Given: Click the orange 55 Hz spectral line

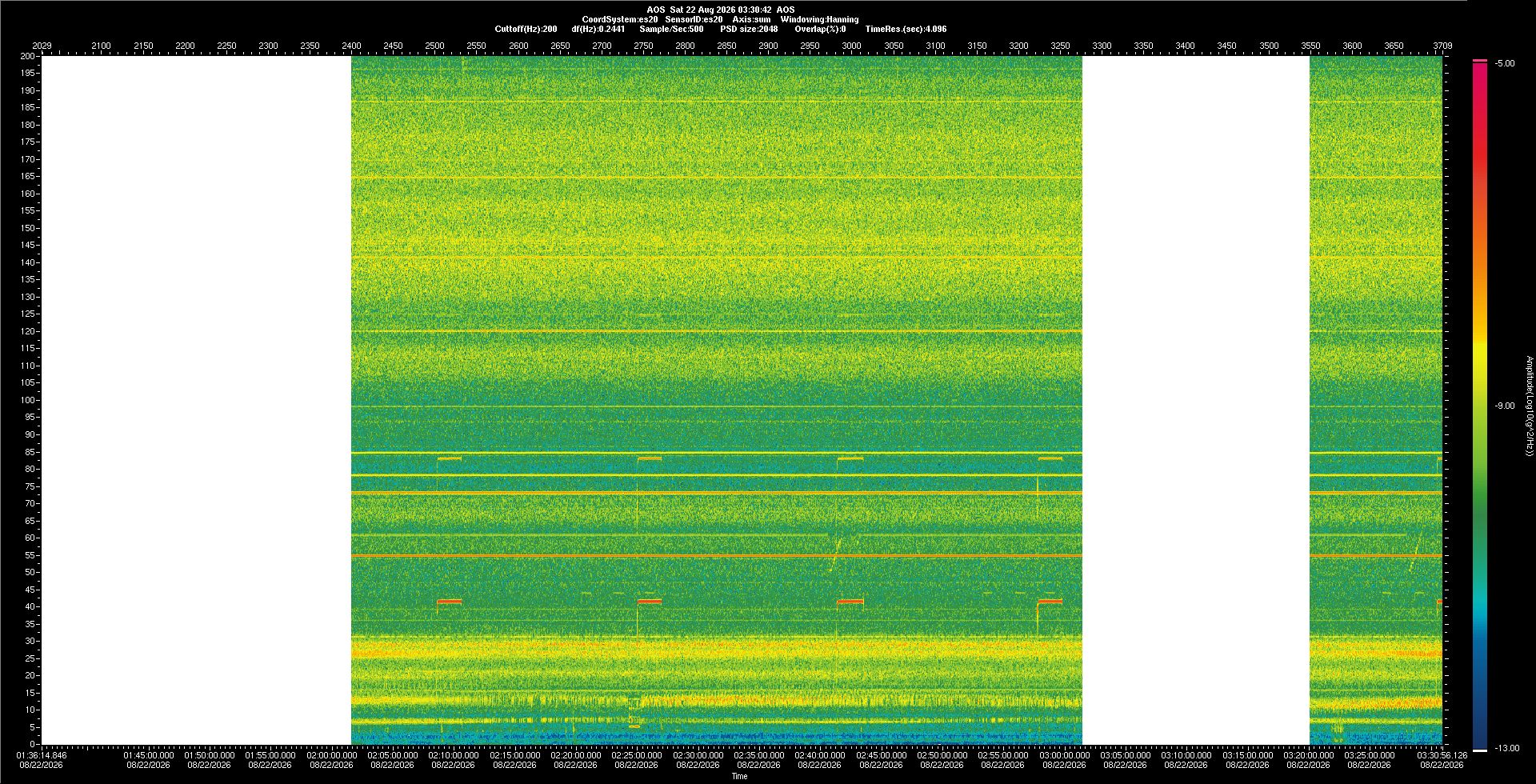Looking at the screenshot, I should (716, 555).
